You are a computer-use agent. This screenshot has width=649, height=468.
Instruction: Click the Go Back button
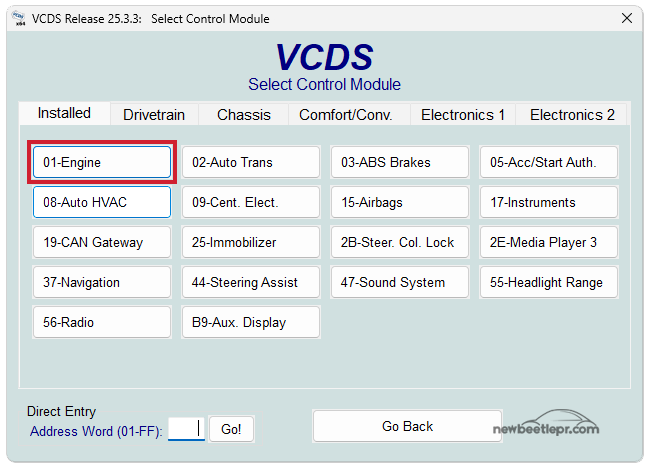tap(407, 426)
